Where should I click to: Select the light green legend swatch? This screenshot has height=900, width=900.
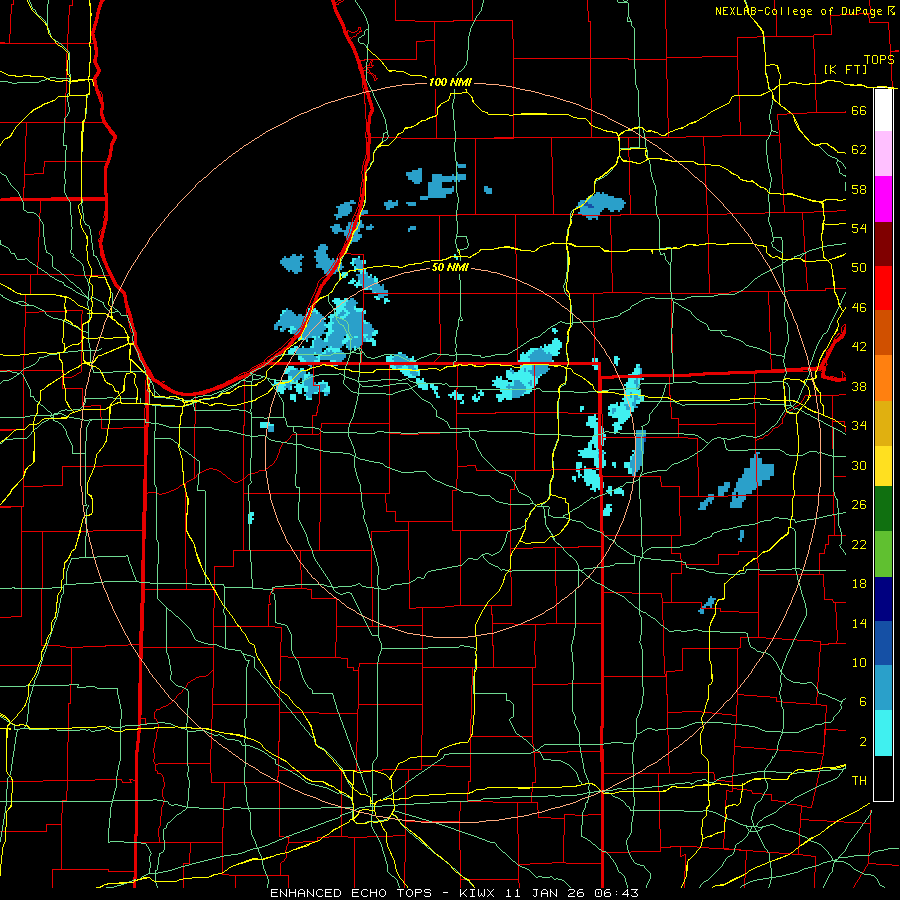click(x=883, y=554)
